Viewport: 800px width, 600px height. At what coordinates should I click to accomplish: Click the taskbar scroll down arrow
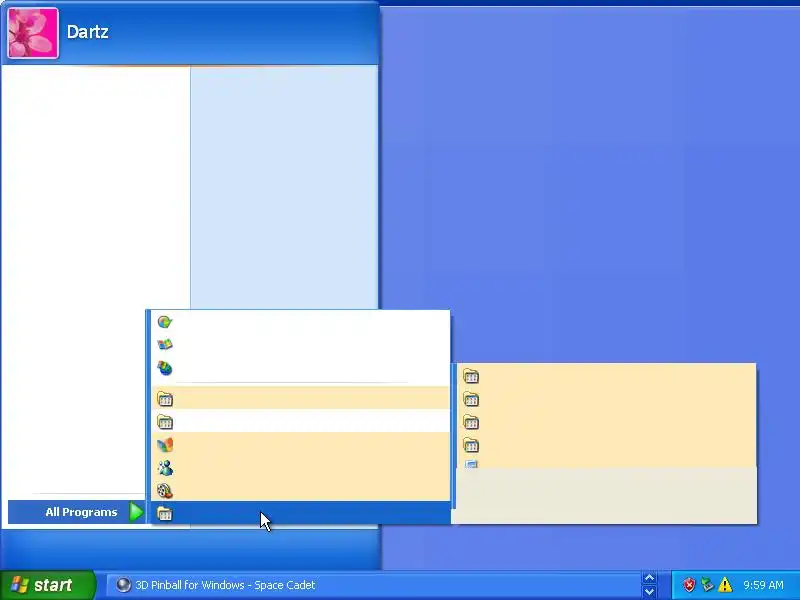649,592
